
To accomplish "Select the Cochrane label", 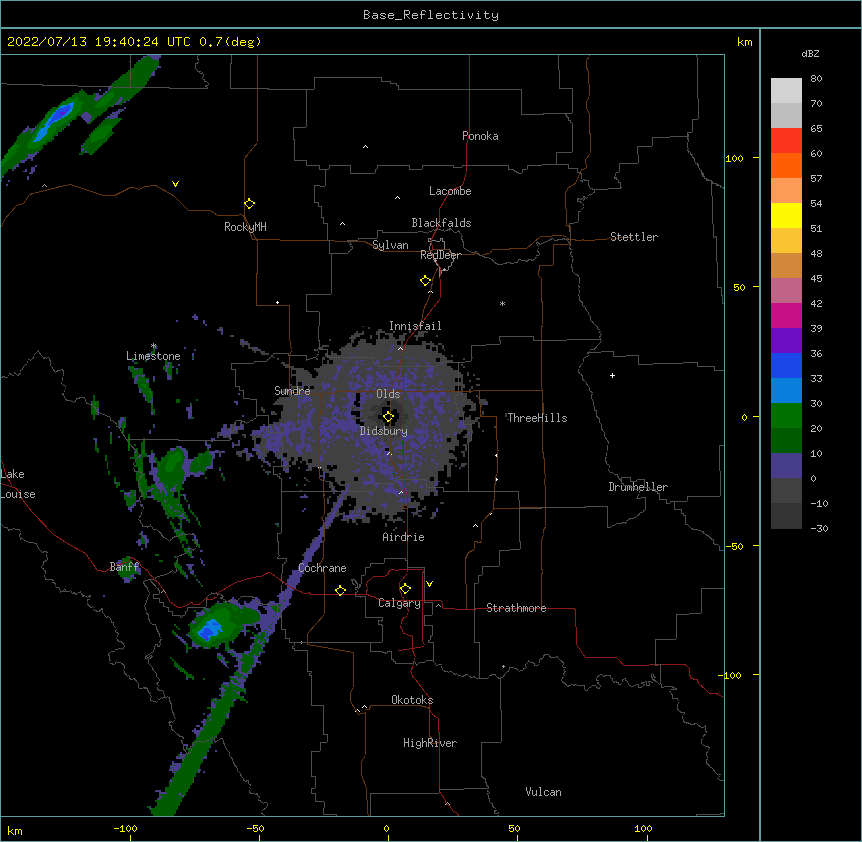I will click(322, 568).
